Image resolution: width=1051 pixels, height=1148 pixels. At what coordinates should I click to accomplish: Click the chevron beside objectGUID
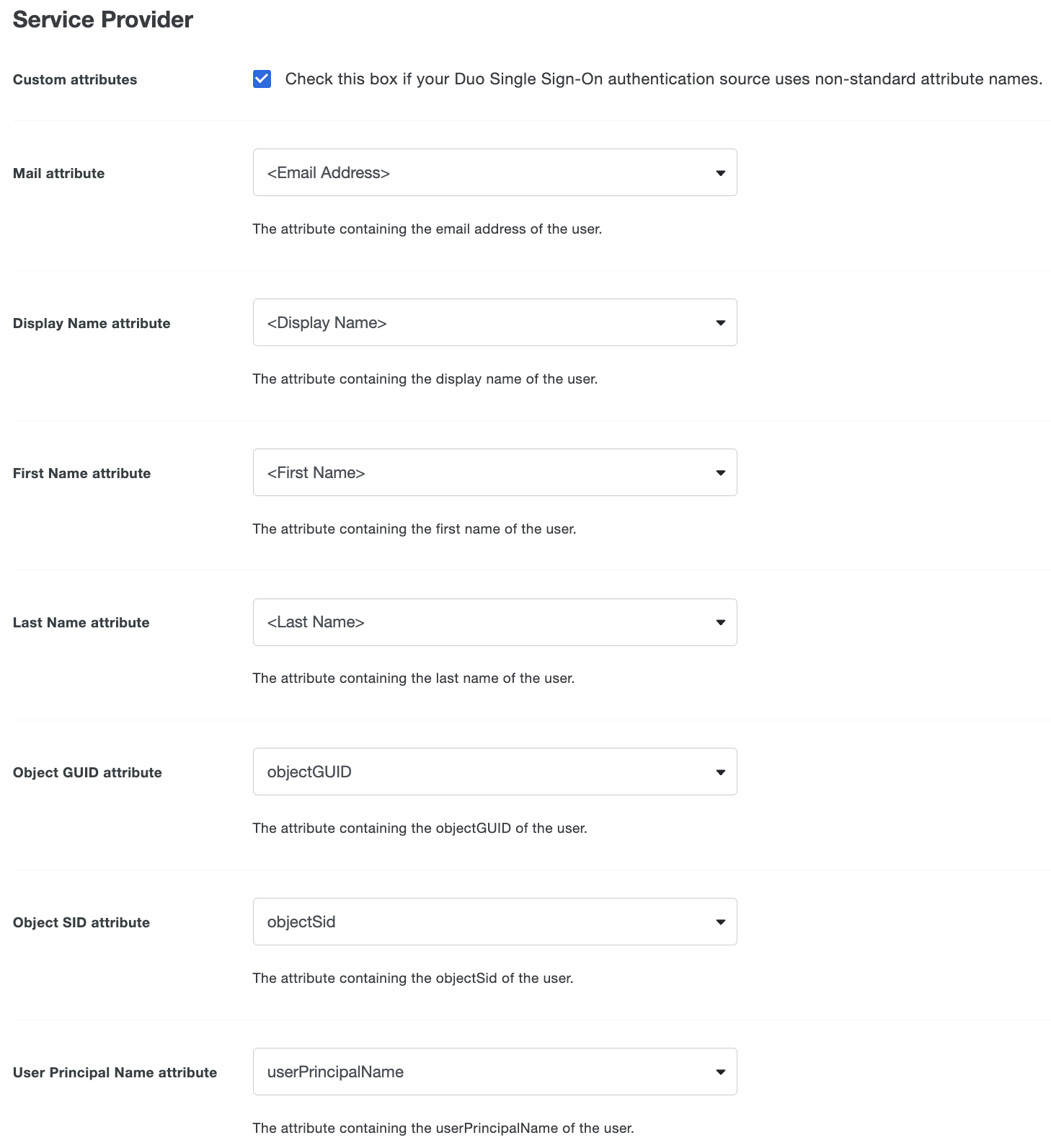(720, 772)
